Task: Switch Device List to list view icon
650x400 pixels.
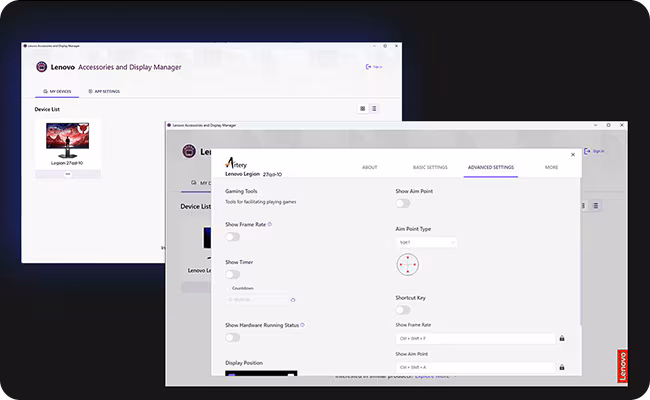Action: coord(374,108)
